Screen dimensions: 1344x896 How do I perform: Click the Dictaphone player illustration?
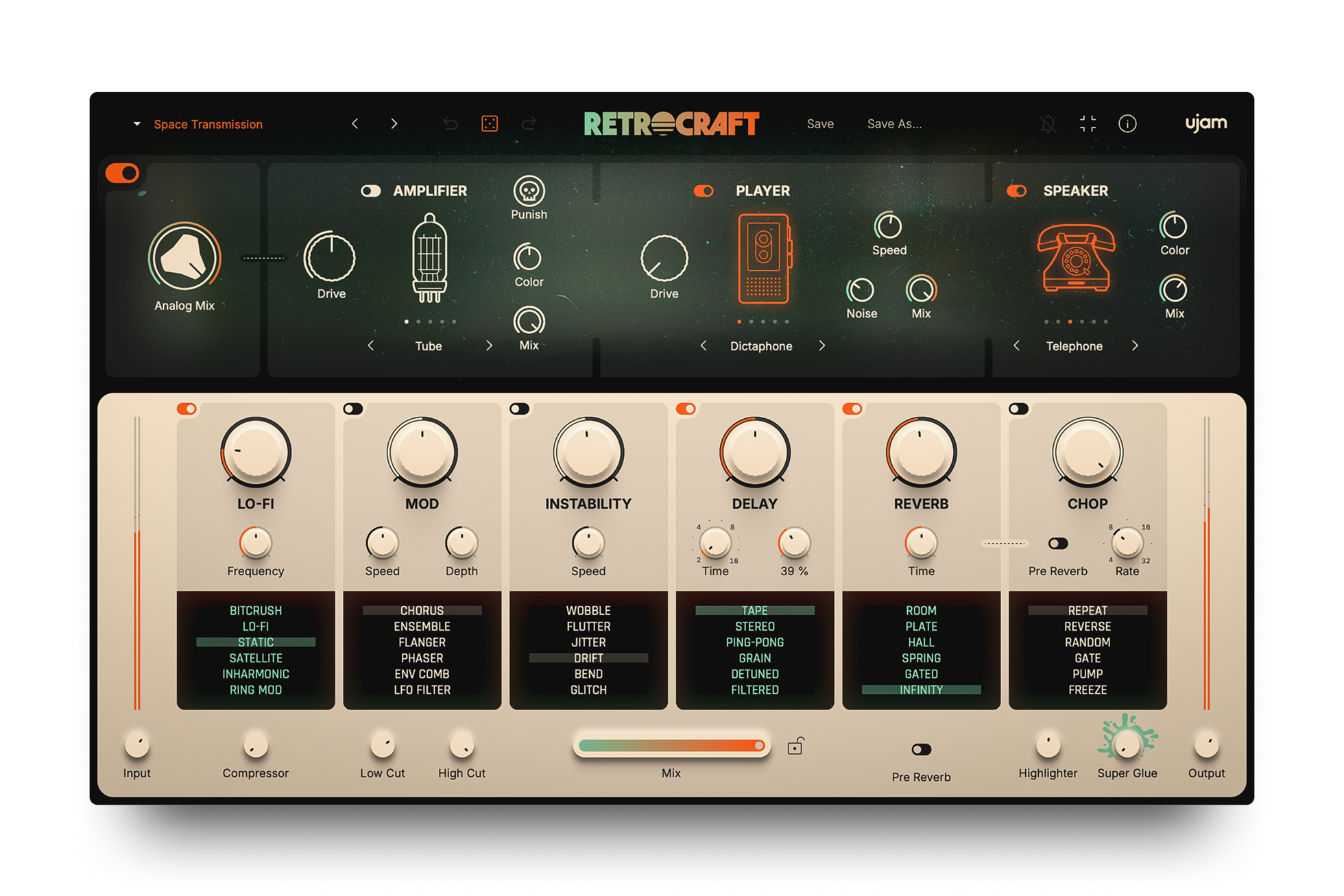(764, 258)
